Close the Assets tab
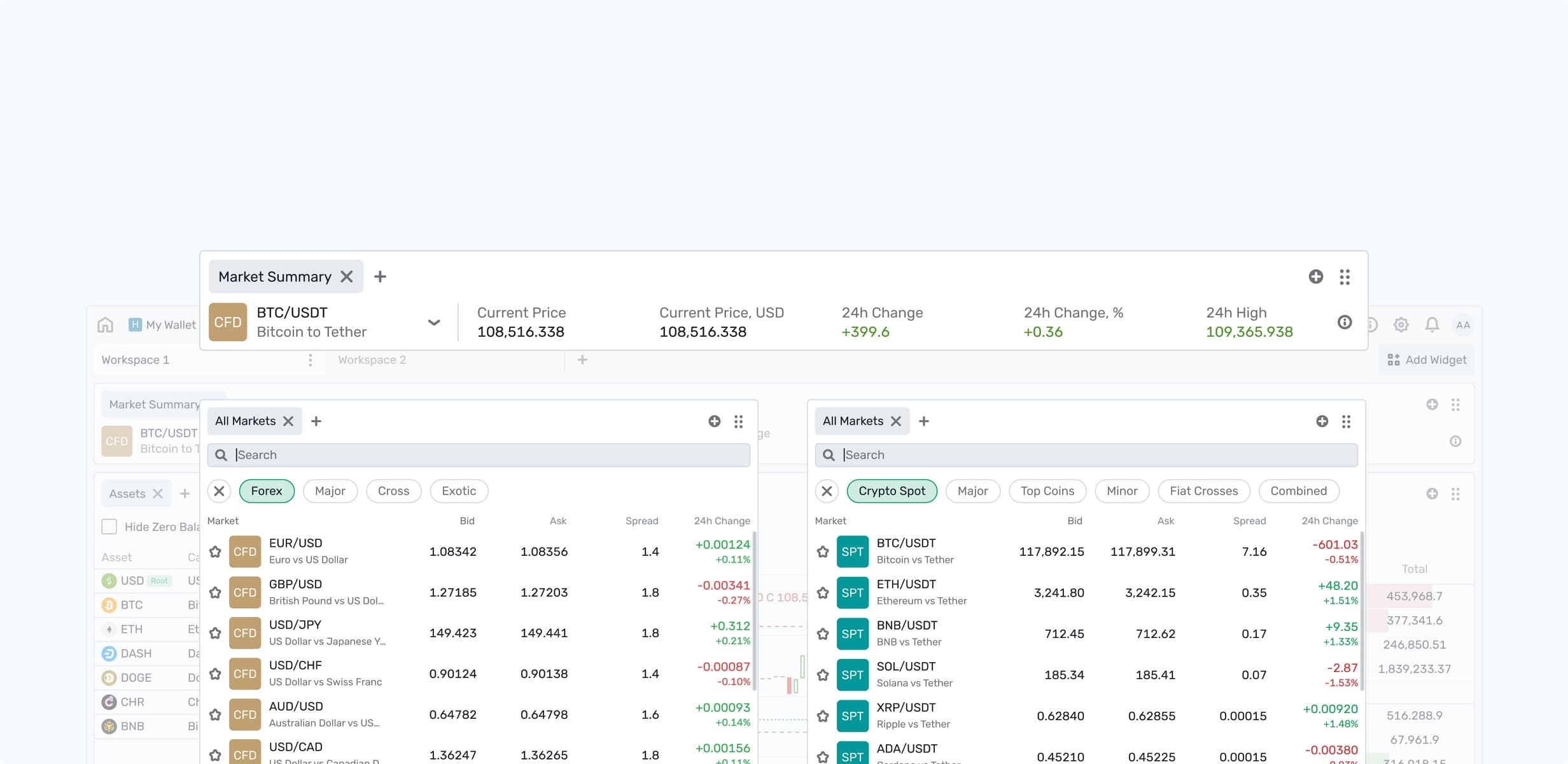1568x764 pixels. pyautogui.click(x=158, y=493)
